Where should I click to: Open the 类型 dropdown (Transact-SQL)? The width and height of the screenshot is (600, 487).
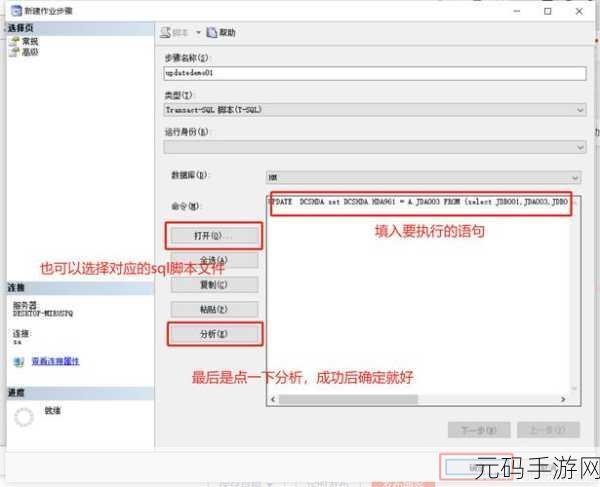(x=375, y=110)
